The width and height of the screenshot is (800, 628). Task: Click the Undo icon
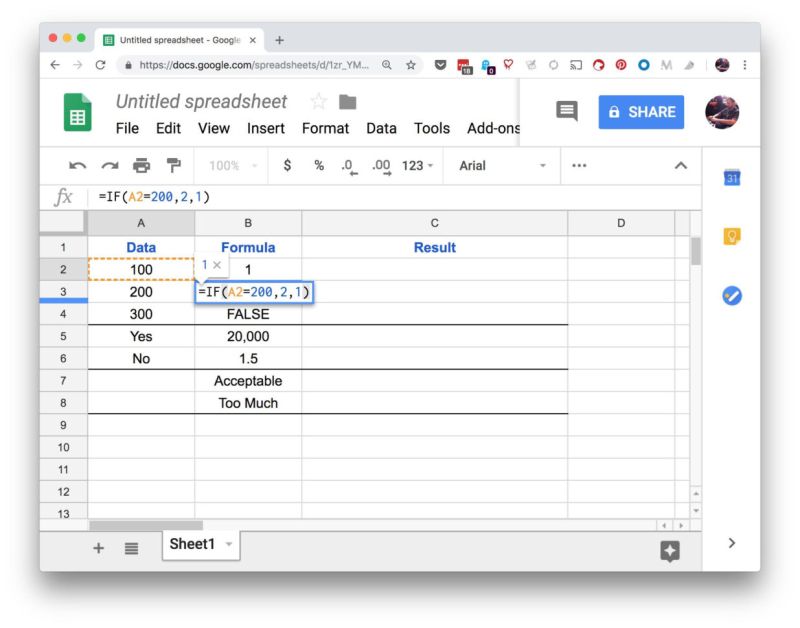coord(76,166)
